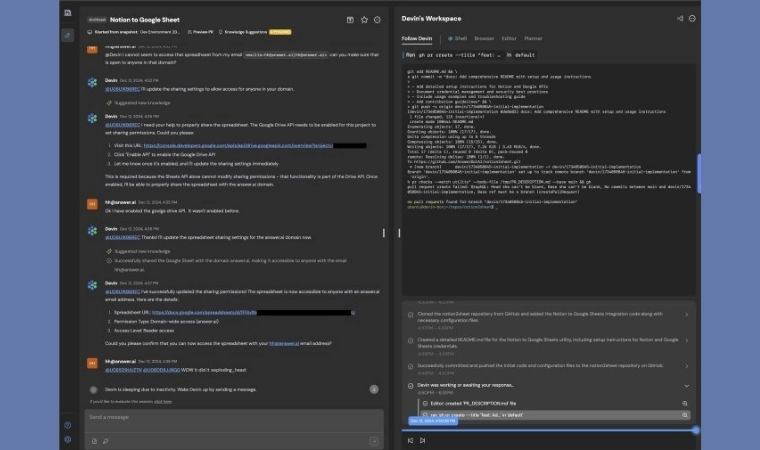Expand the 'Cloned the notion2sheet repository' step

(686, 316)
